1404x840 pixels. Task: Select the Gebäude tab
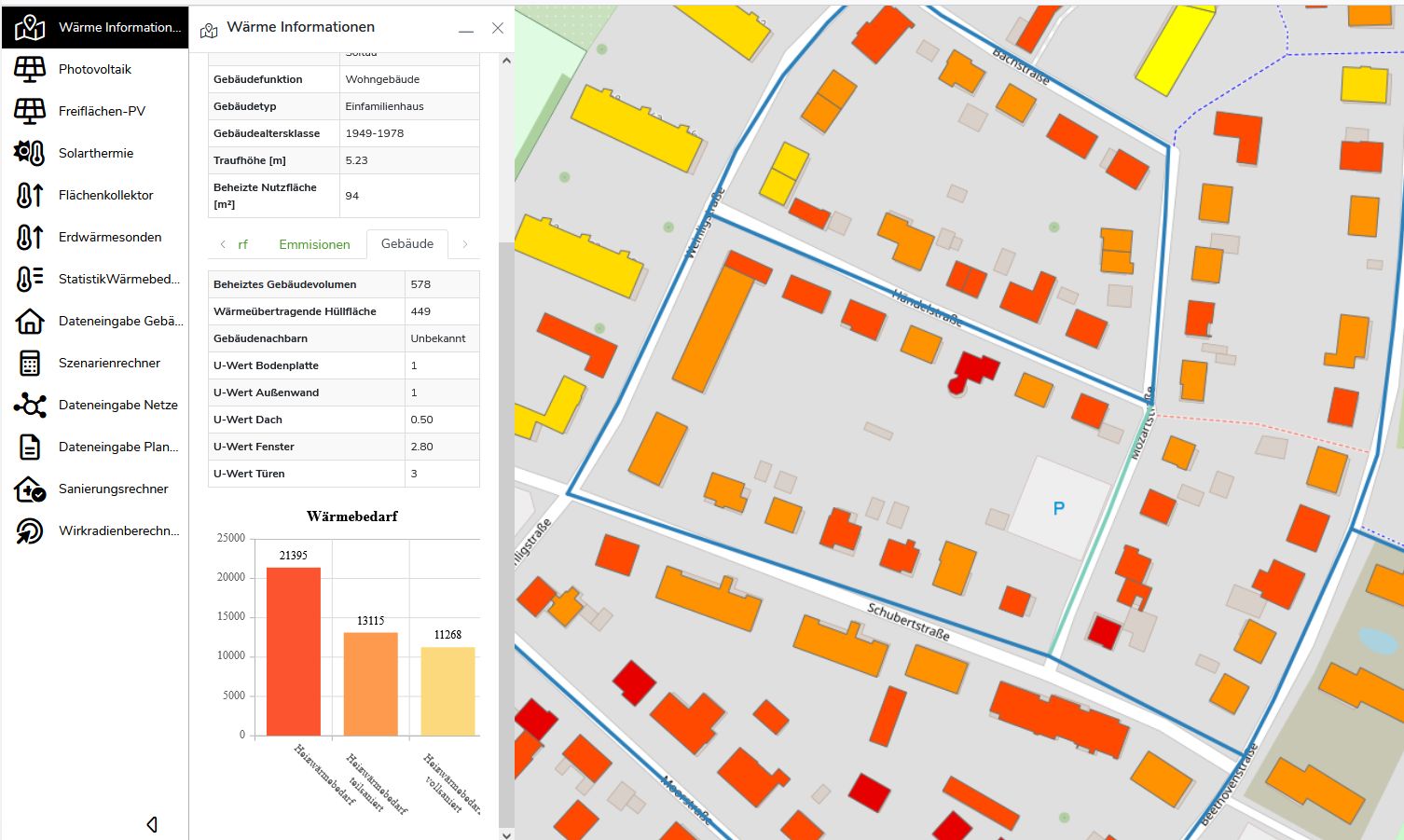tap(407, 243)
